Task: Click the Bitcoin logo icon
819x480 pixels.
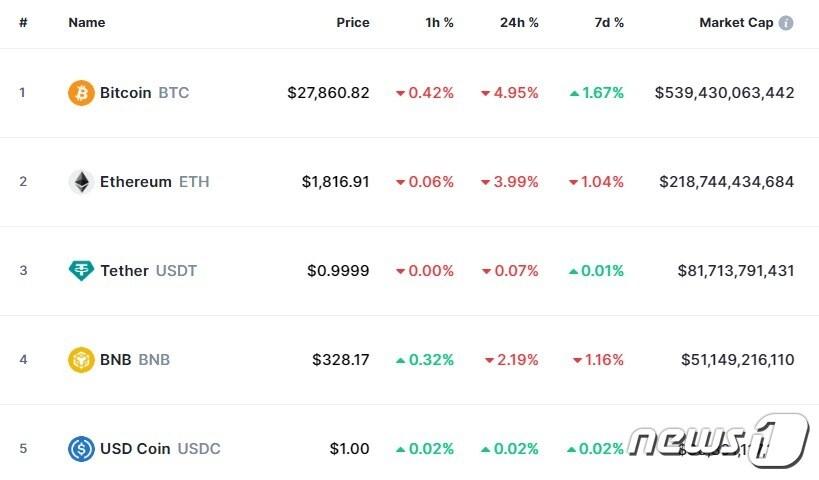Action: [x=81, y=93]
